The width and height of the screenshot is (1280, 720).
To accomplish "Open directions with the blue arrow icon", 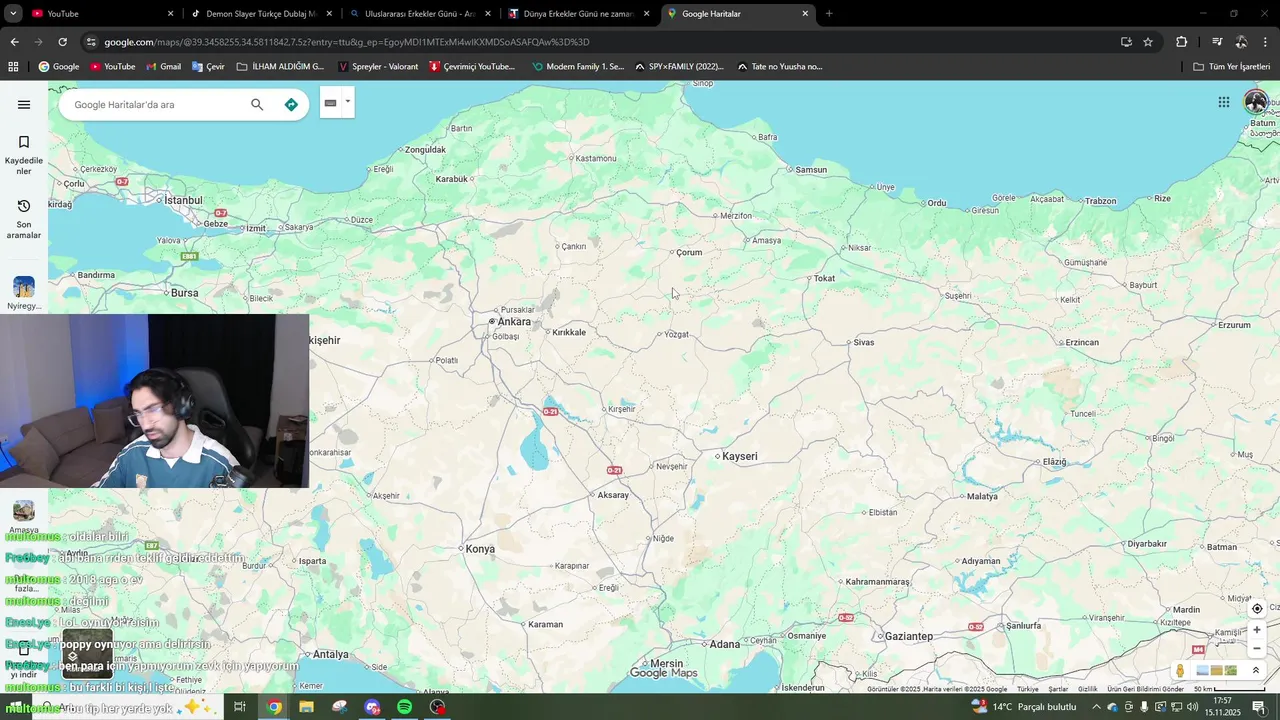I will [x=291, y=104].
